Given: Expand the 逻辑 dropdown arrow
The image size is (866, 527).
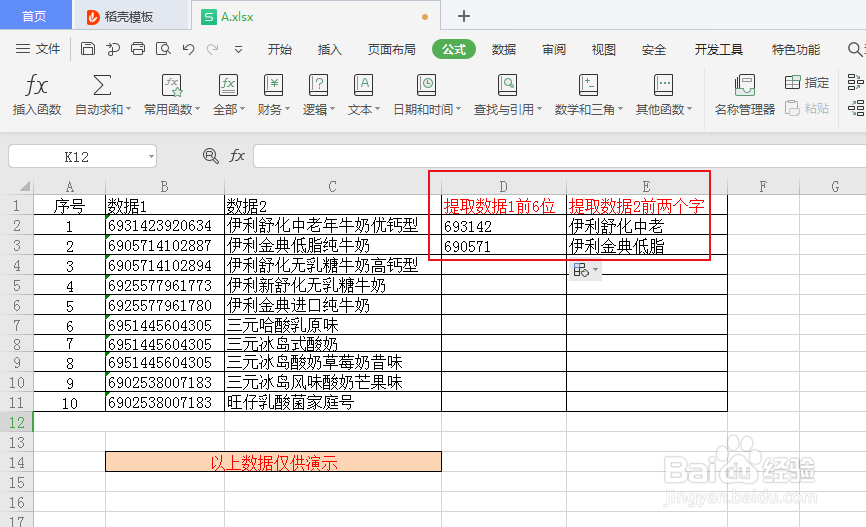Looking at the screenshot, I should [x=332, y=109].
